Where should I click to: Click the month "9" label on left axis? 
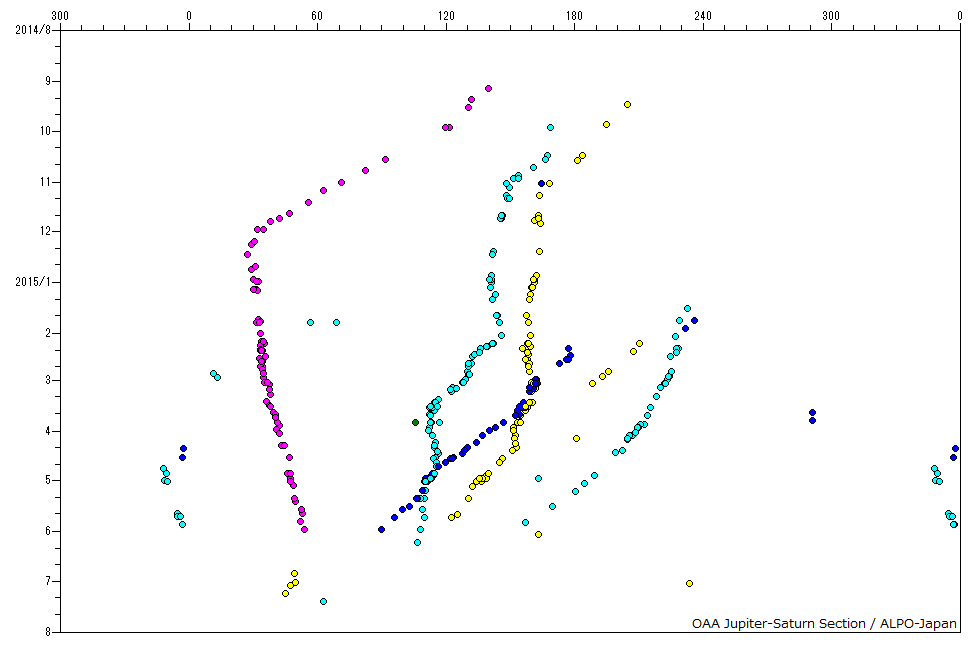[48, 81]
